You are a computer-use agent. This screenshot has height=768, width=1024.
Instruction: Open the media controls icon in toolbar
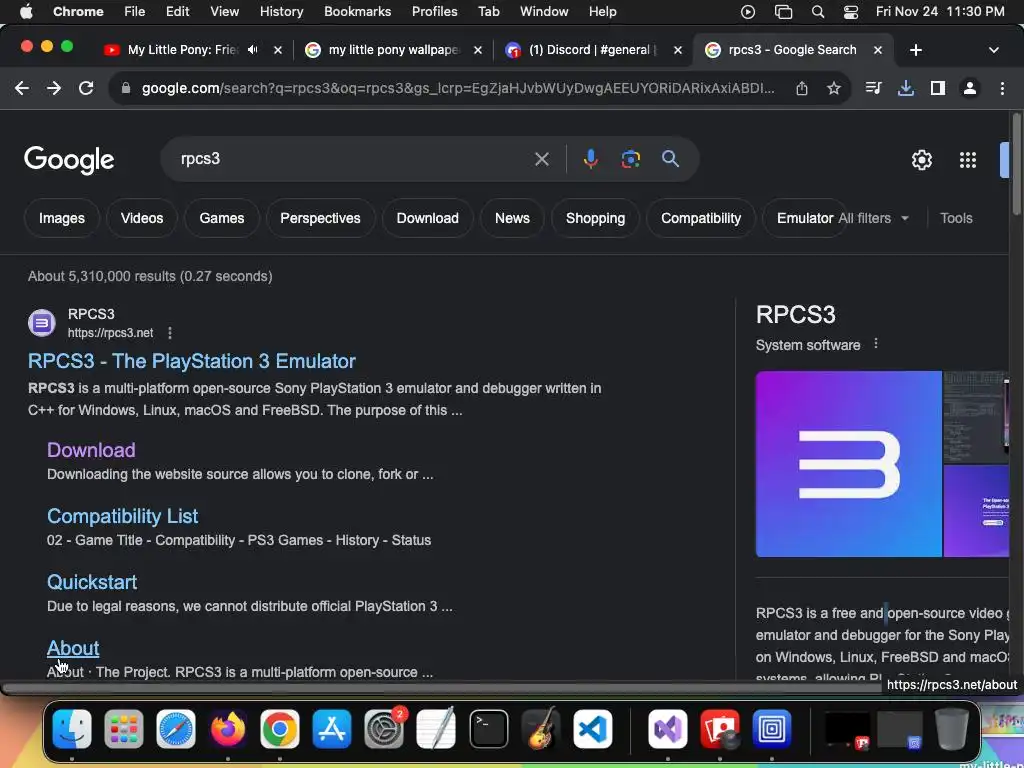[x=873, y=88]
